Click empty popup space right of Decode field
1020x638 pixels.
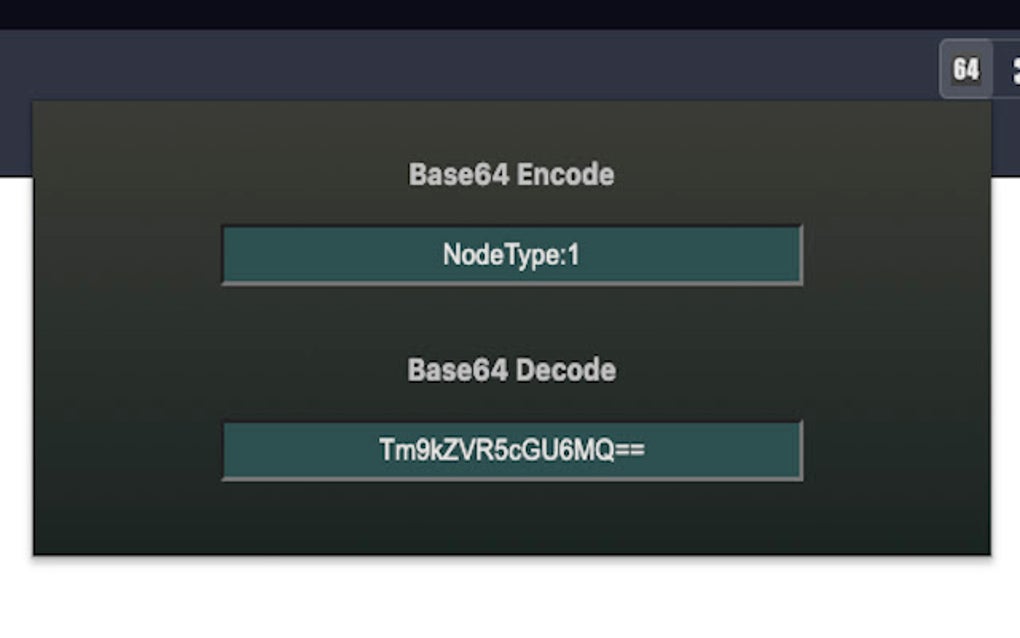[895, 451]
